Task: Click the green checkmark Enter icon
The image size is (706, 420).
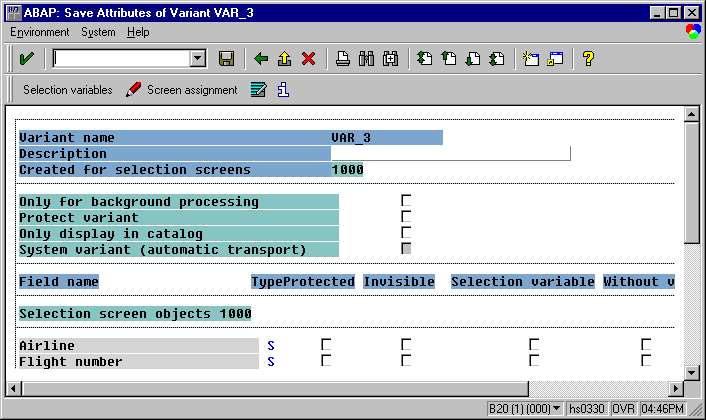Action: [27, 59]
